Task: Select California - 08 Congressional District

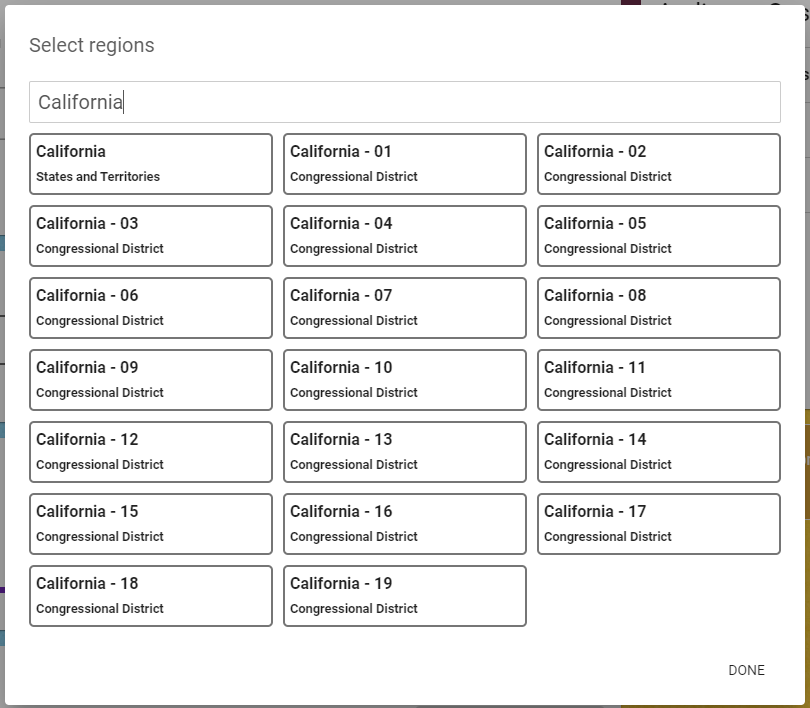Action: coord(659,308)
